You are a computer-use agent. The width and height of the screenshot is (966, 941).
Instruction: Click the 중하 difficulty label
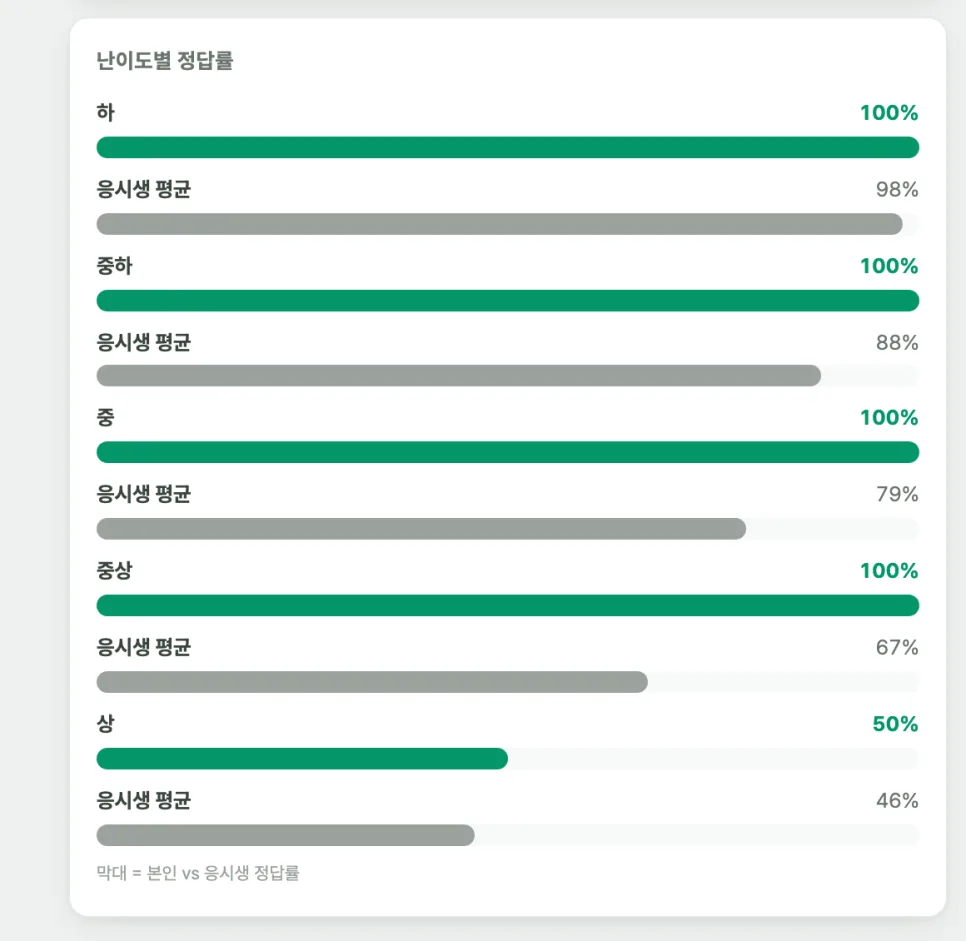115,266
